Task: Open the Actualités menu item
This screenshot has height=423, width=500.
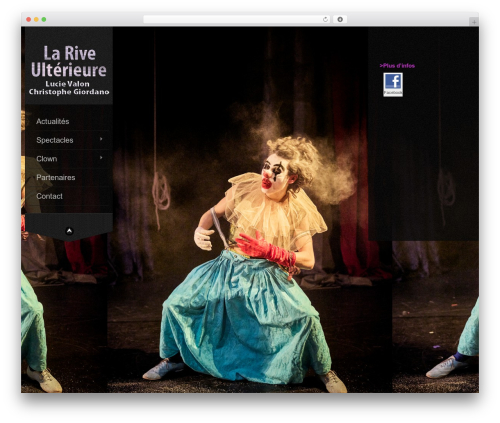Action: [x=53, y=121]
